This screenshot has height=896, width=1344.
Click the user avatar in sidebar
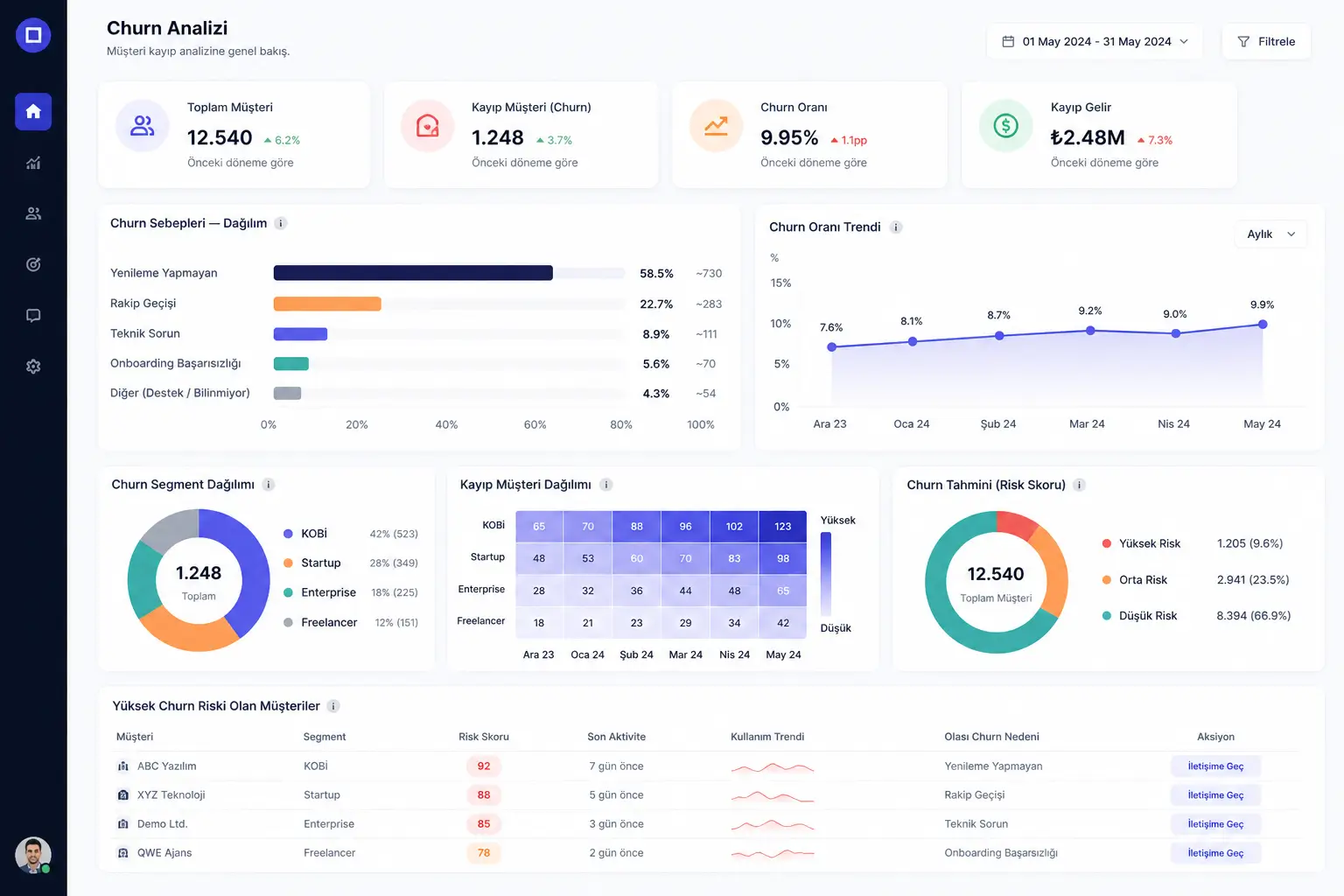33,855
